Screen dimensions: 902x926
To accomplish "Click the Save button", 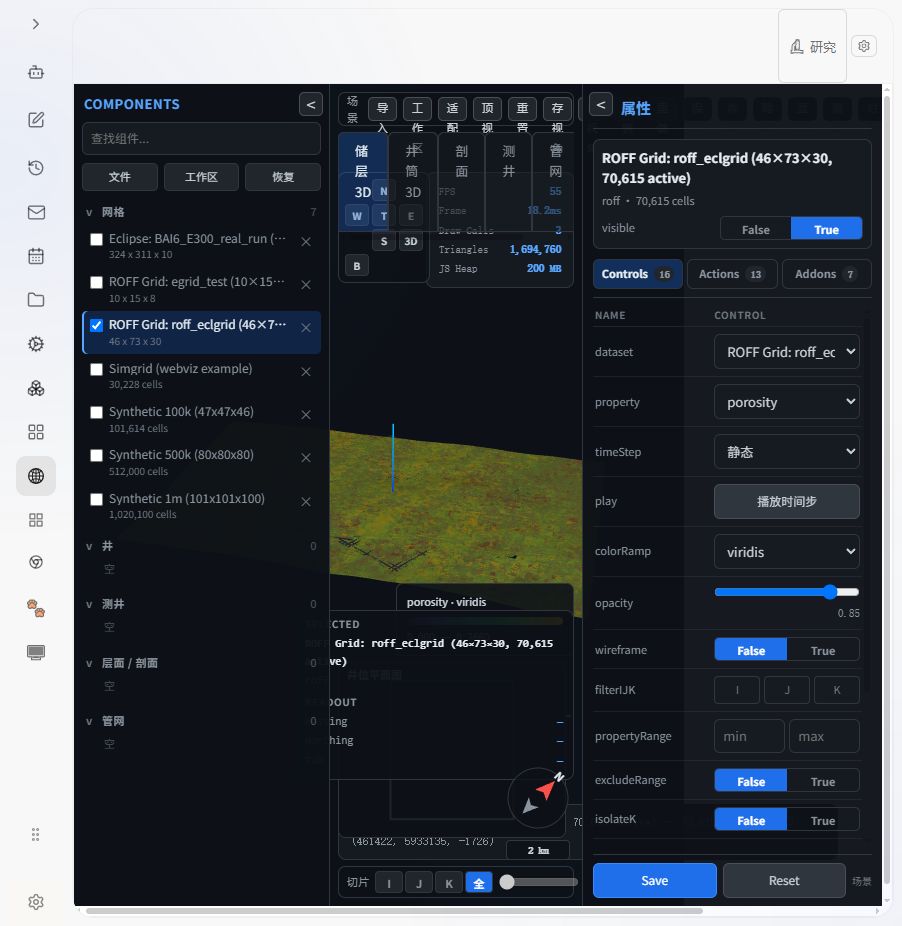I will [x=654, y=881].
